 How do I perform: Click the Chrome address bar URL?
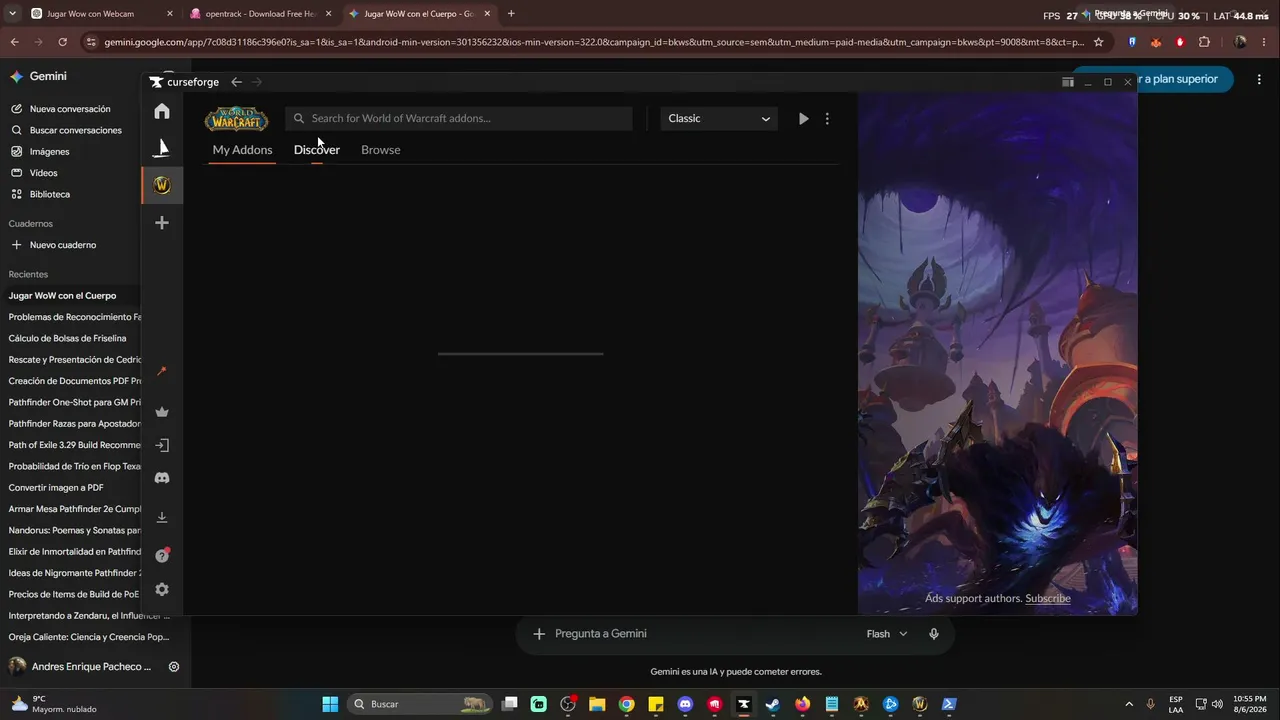coord(594,42)
